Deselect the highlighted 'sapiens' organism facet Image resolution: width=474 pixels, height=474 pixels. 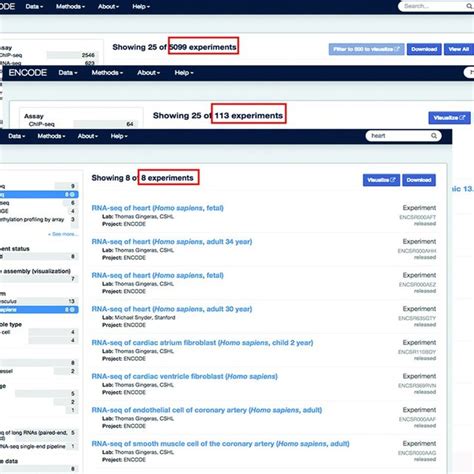pyautogui.click(x=39, y=310)
